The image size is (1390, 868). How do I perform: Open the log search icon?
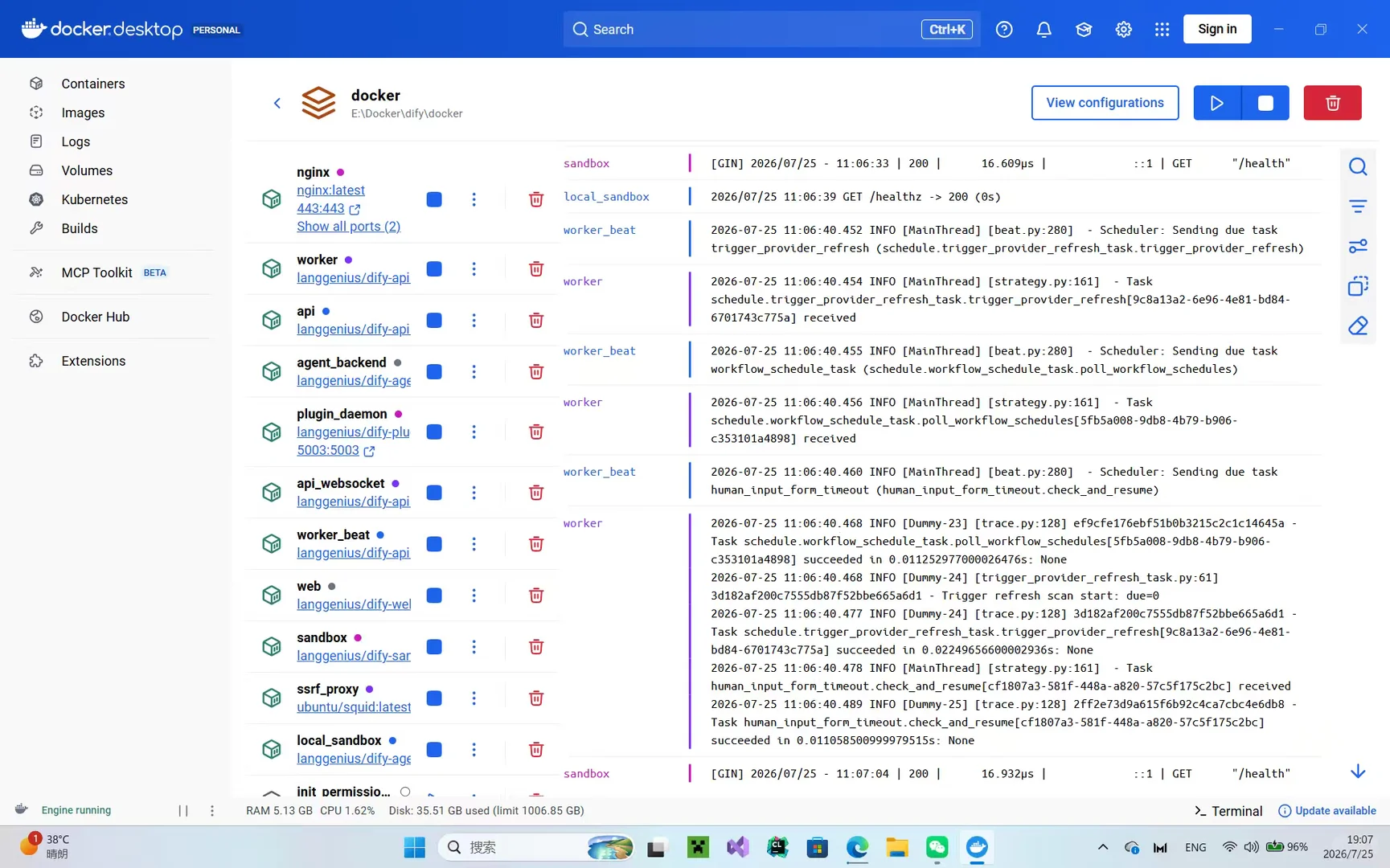pyautogui.click(x=1358, y=166)
